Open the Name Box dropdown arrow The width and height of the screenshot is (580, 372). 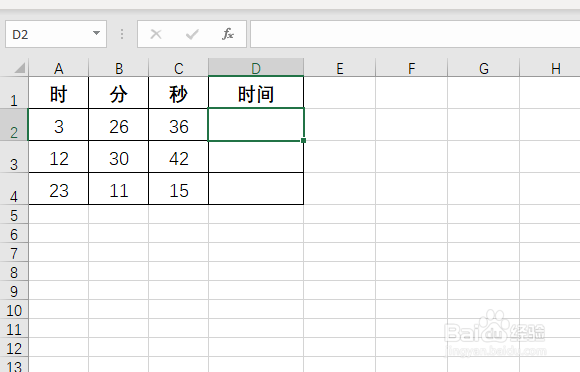pos(96,33)
